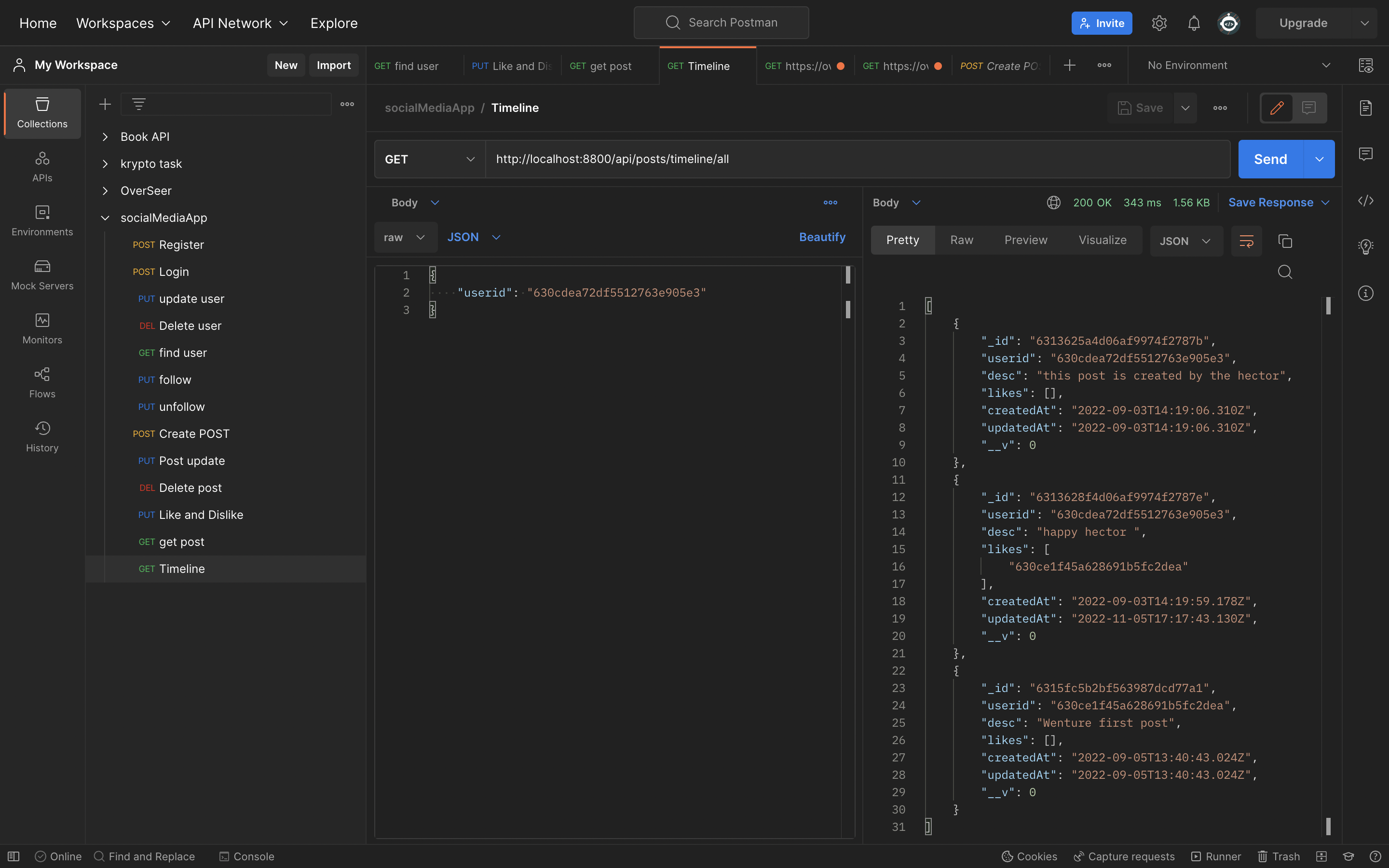
Task: Open the comments pane in right sidebar
Action: click(x=1365, y=154)
